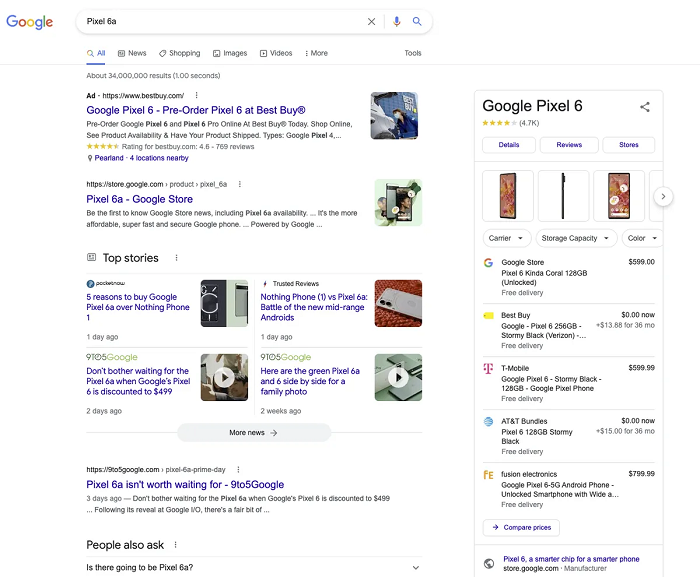
Task: Open Pixel 6a isn't worth waiting for result
Action: [185, 485]
